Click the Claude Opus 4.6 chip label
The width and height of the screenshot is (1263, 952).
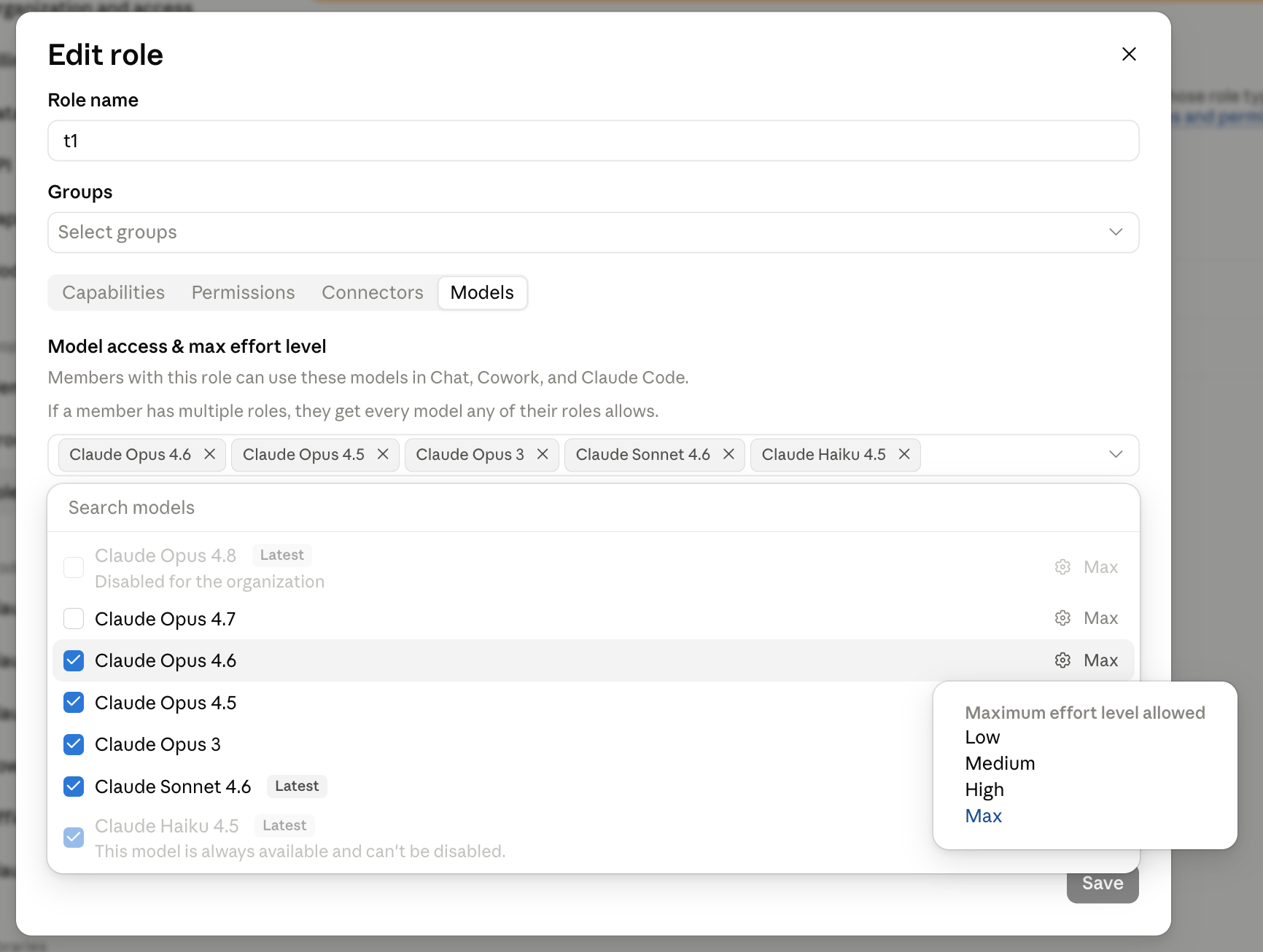click(130, 454)
